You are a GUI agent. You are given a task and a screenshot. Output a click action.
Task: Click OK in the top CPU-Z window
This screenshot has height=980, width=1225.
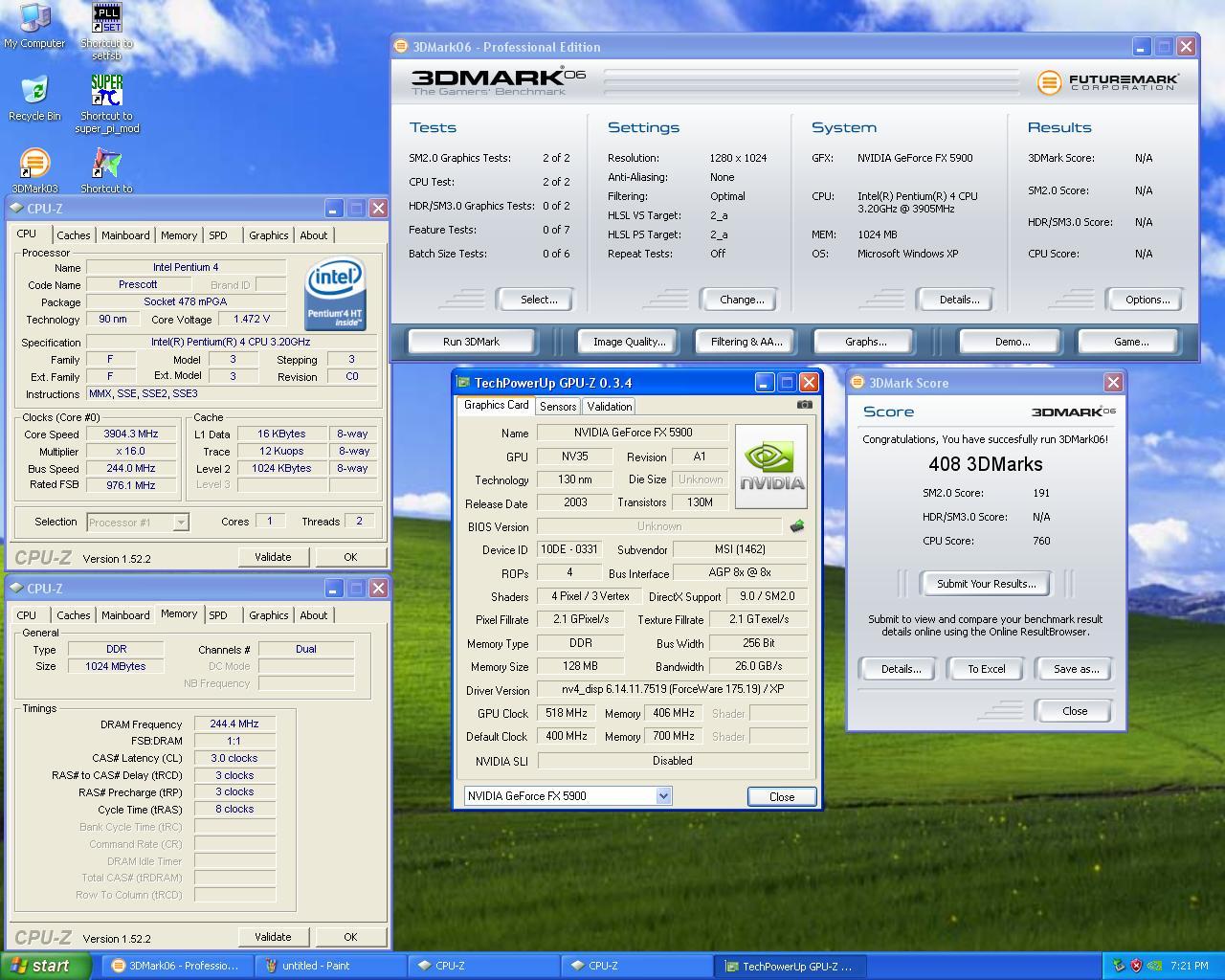tap(350, 557)
